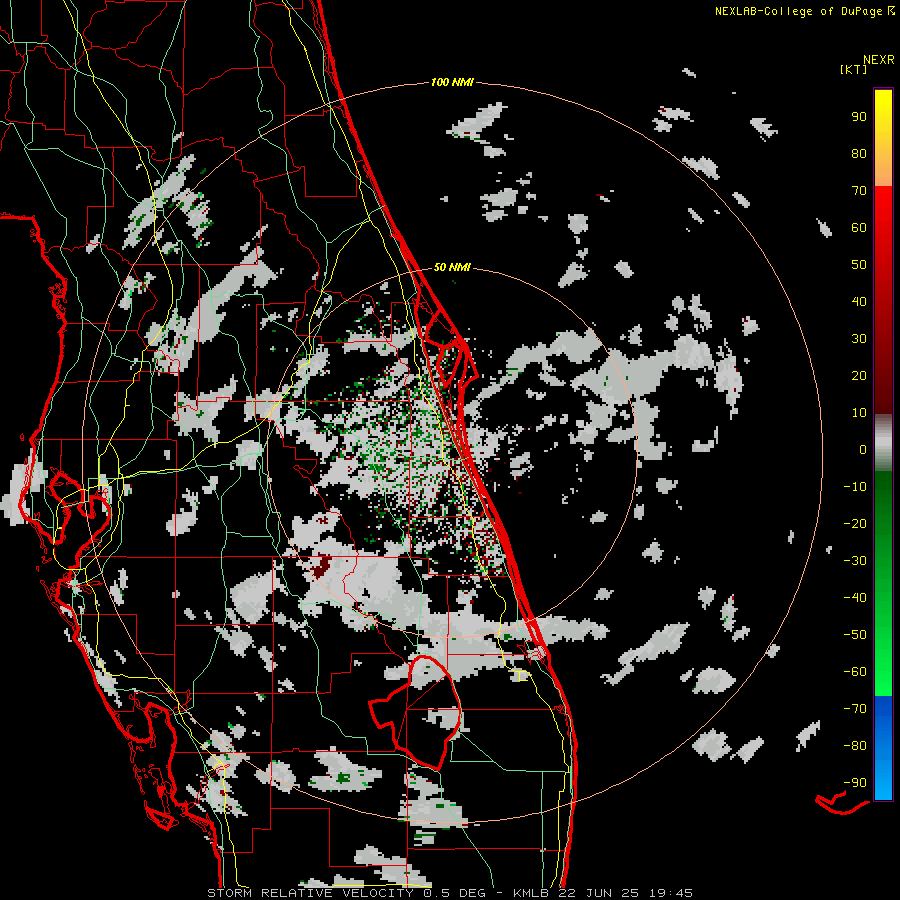This screenshot has width=900, height=900.
Task: Click the -30 value on the velocity scale
Action: click(x=855, y=561)
